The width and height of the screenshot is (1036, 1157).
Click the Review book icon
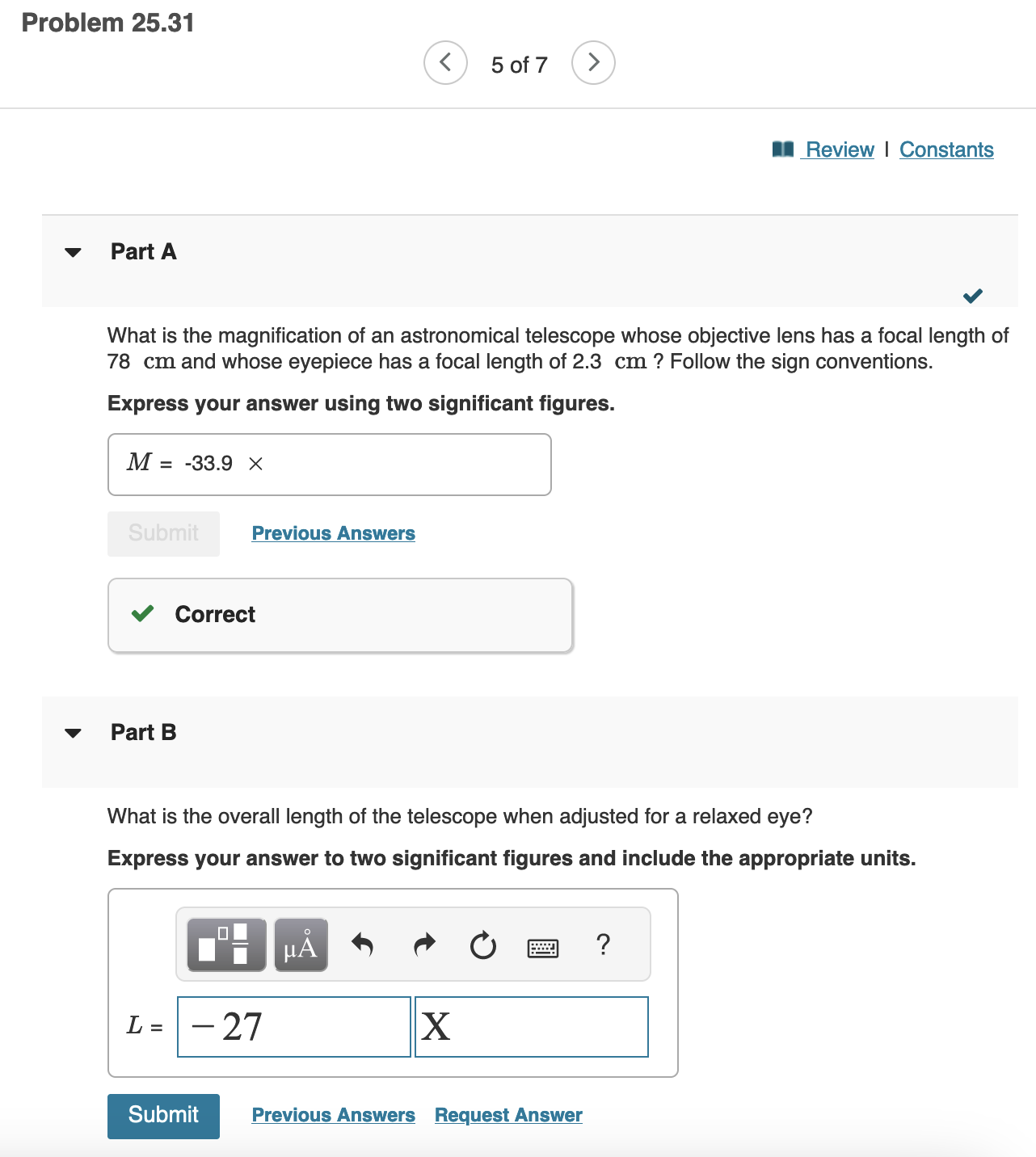tap(781, 149)
